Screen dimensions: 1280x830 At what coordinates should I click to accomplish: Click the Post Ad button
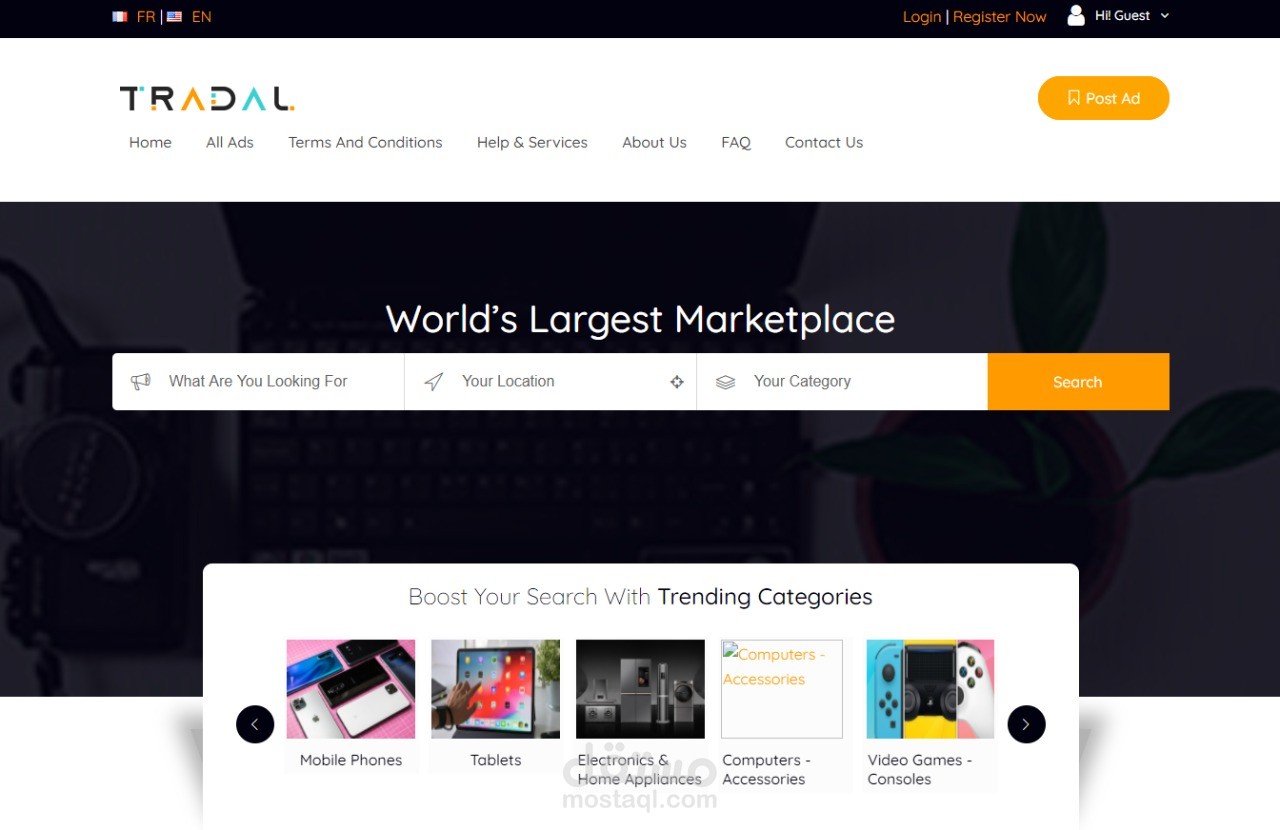pos(1103,98)
